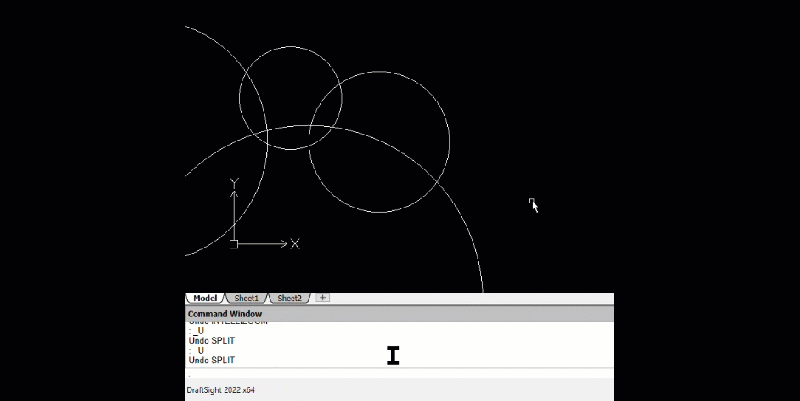Screen dimensions: 800x401
Task: Switch to the Model tab
Action: 205,298
